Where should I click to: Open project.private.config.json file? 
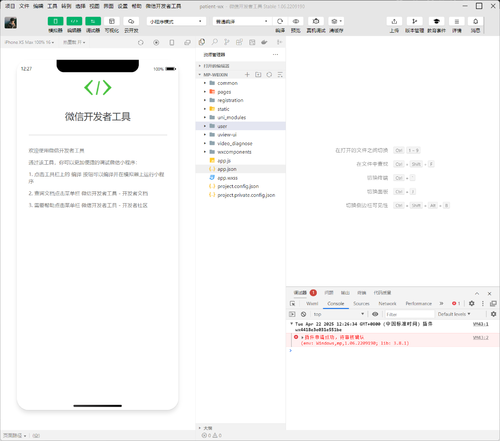coord(241,195)
